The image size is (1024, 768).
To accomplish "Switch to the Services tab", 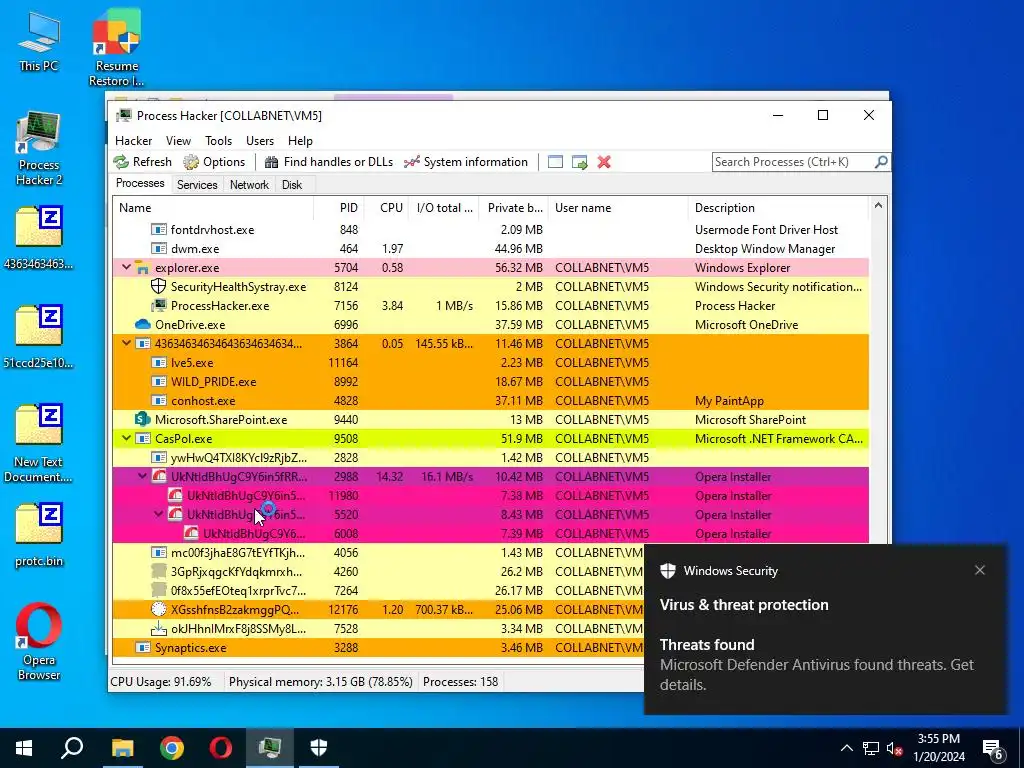I will point(197,185).
